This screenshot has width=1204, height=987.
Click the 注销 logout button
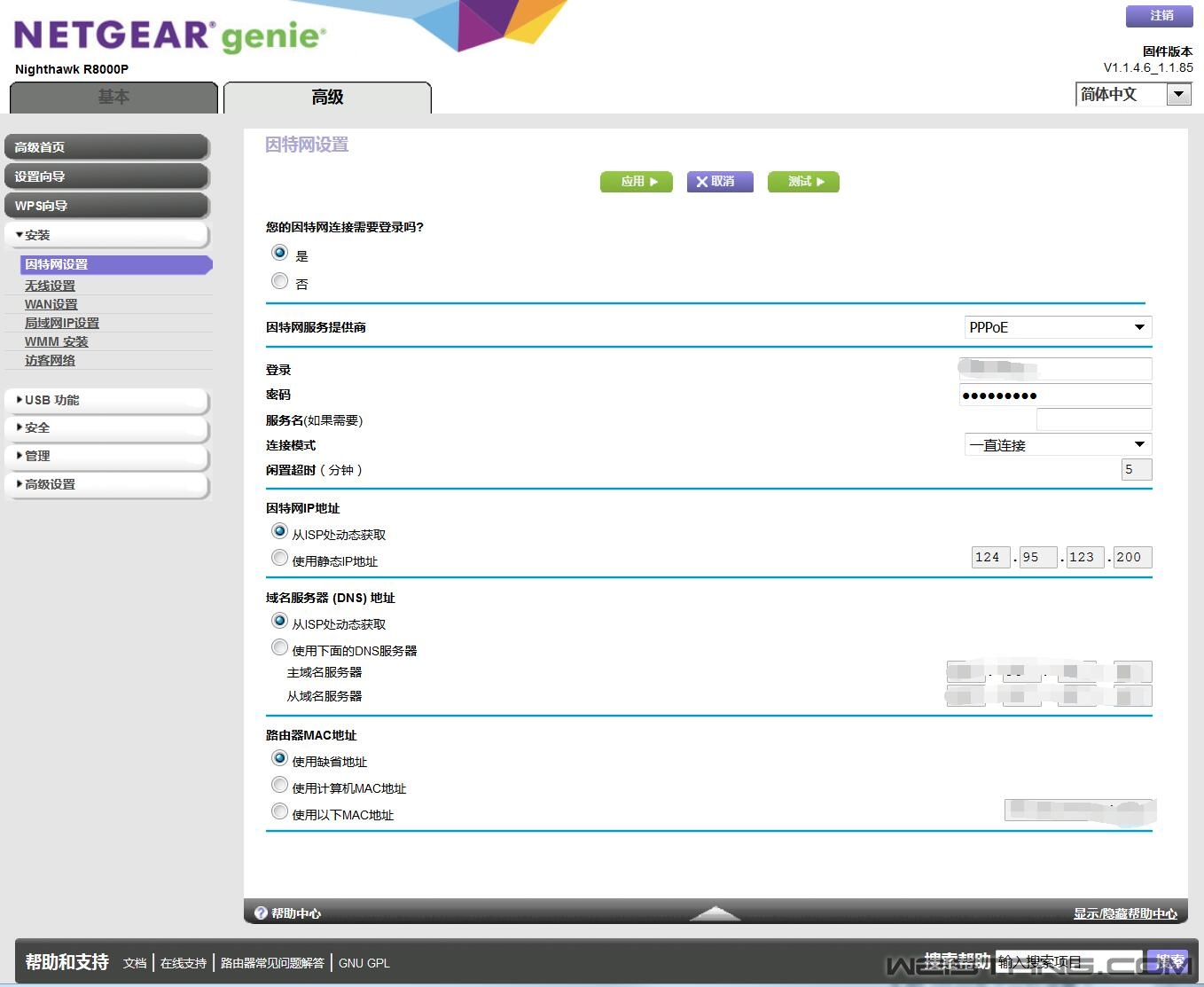tap(1160, 16)
